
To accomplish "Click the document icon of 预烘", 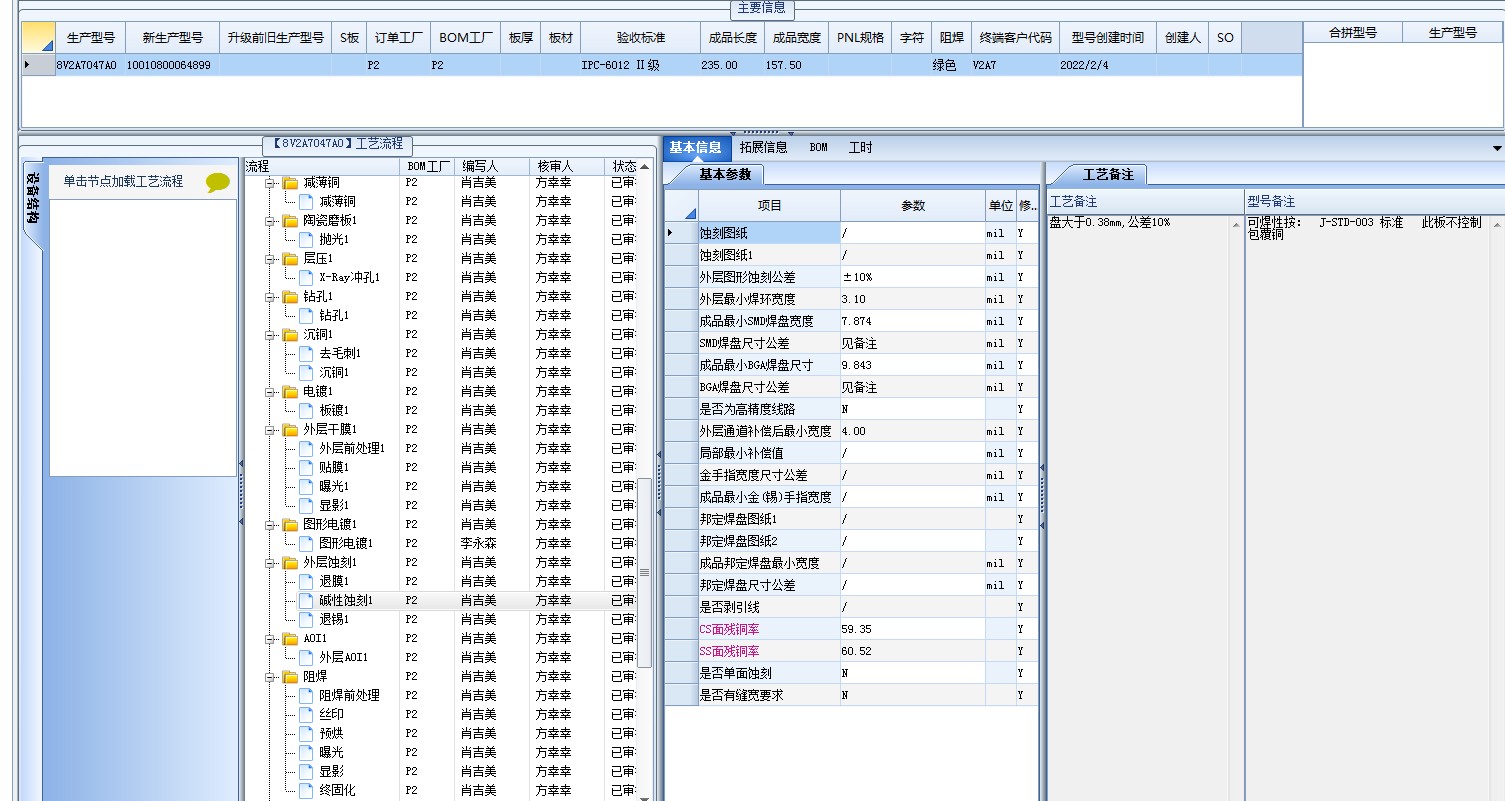I will (x=306, y=734).
